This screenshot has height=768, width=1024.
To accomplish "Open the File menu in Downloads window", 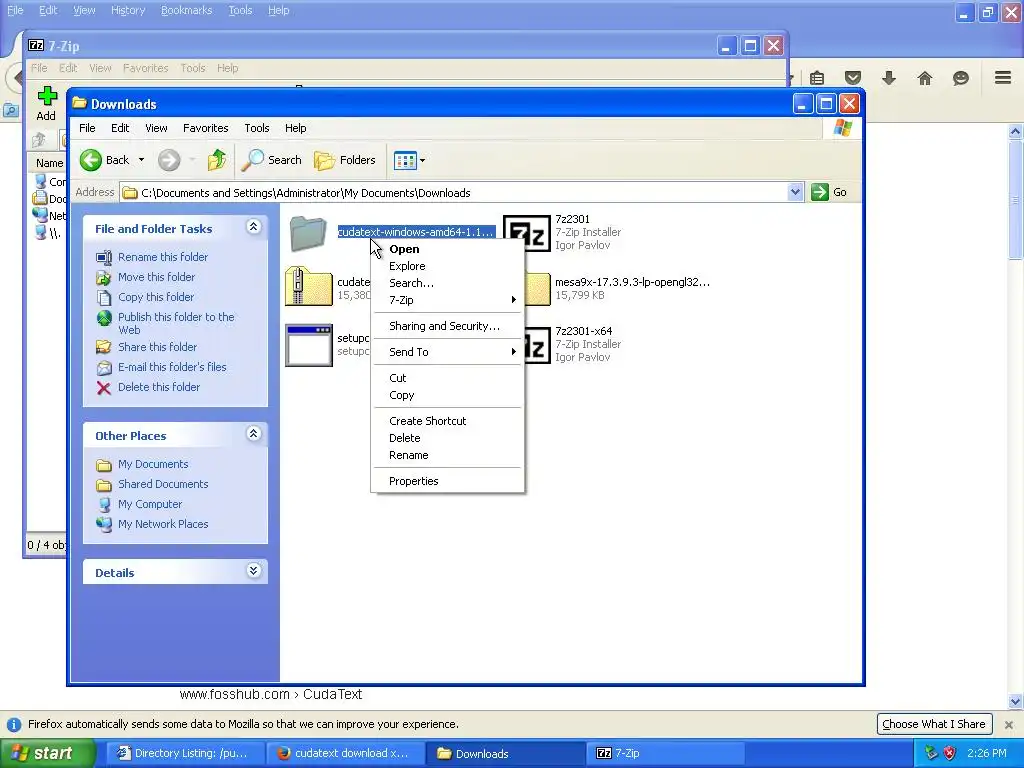I will [x=87, y=128].
